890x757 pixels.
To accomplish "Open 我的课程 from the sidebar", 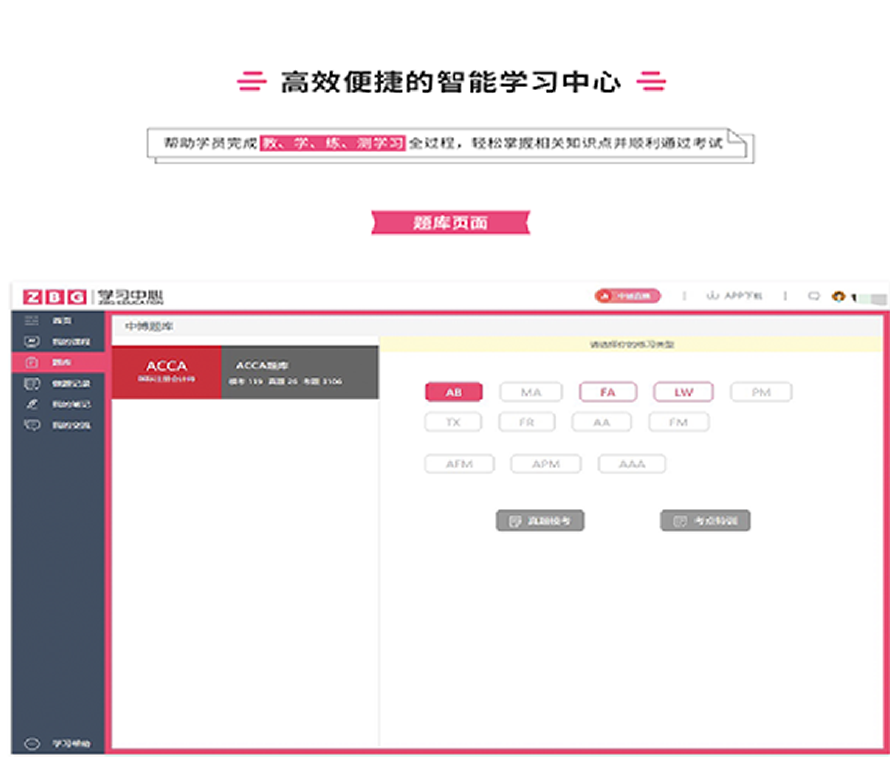I will [x=31, y=341].
